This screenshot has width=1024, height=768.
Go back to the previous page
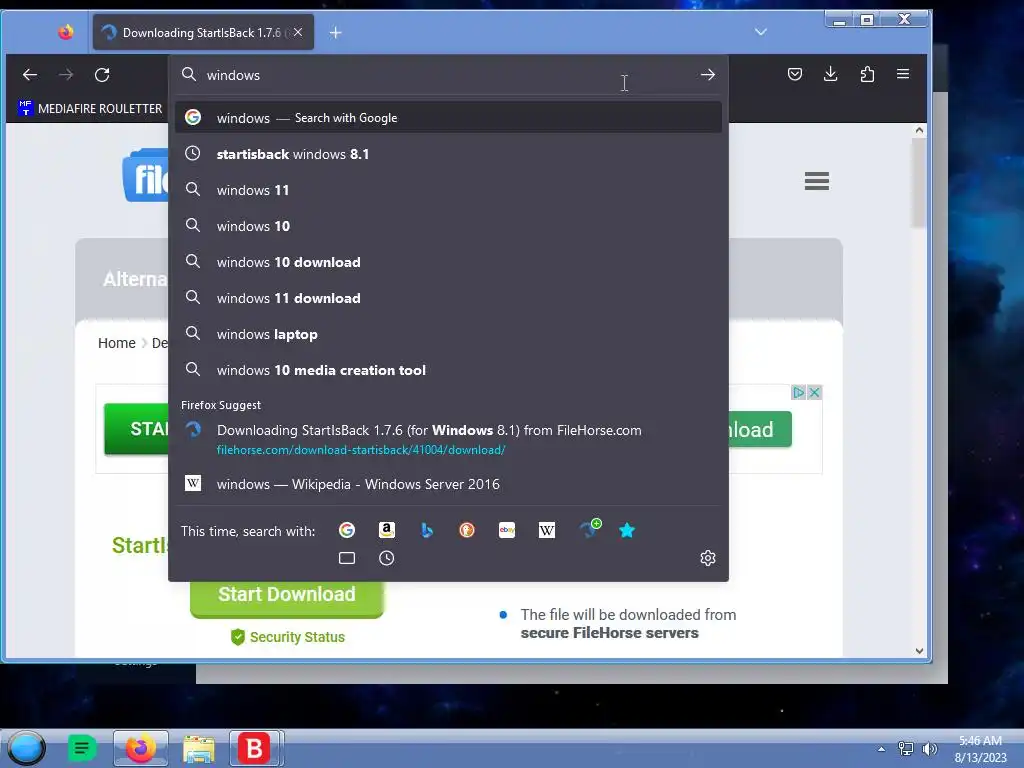pyautogui.click(x=30, y=75)
